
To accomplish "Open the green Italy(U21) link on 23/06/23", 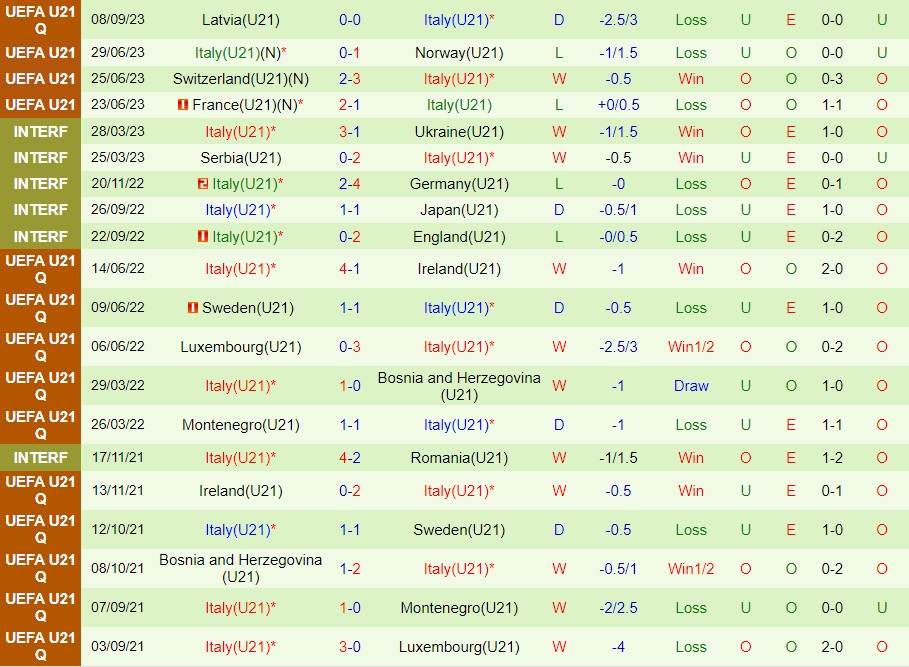I will coord(459,105).
